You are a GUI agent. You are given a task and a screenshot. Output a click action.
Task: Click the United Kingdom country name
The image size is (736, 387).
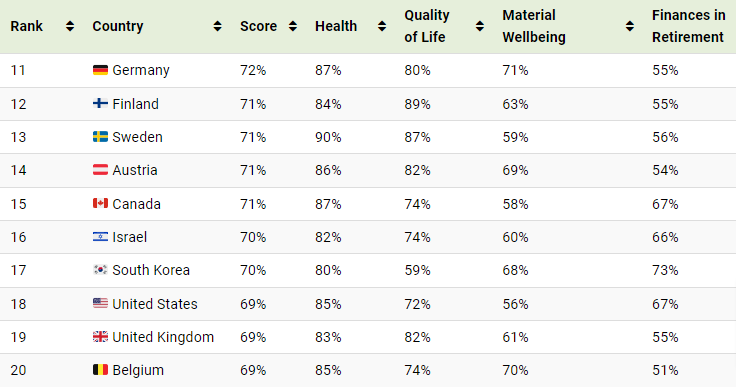pos(163,337)
